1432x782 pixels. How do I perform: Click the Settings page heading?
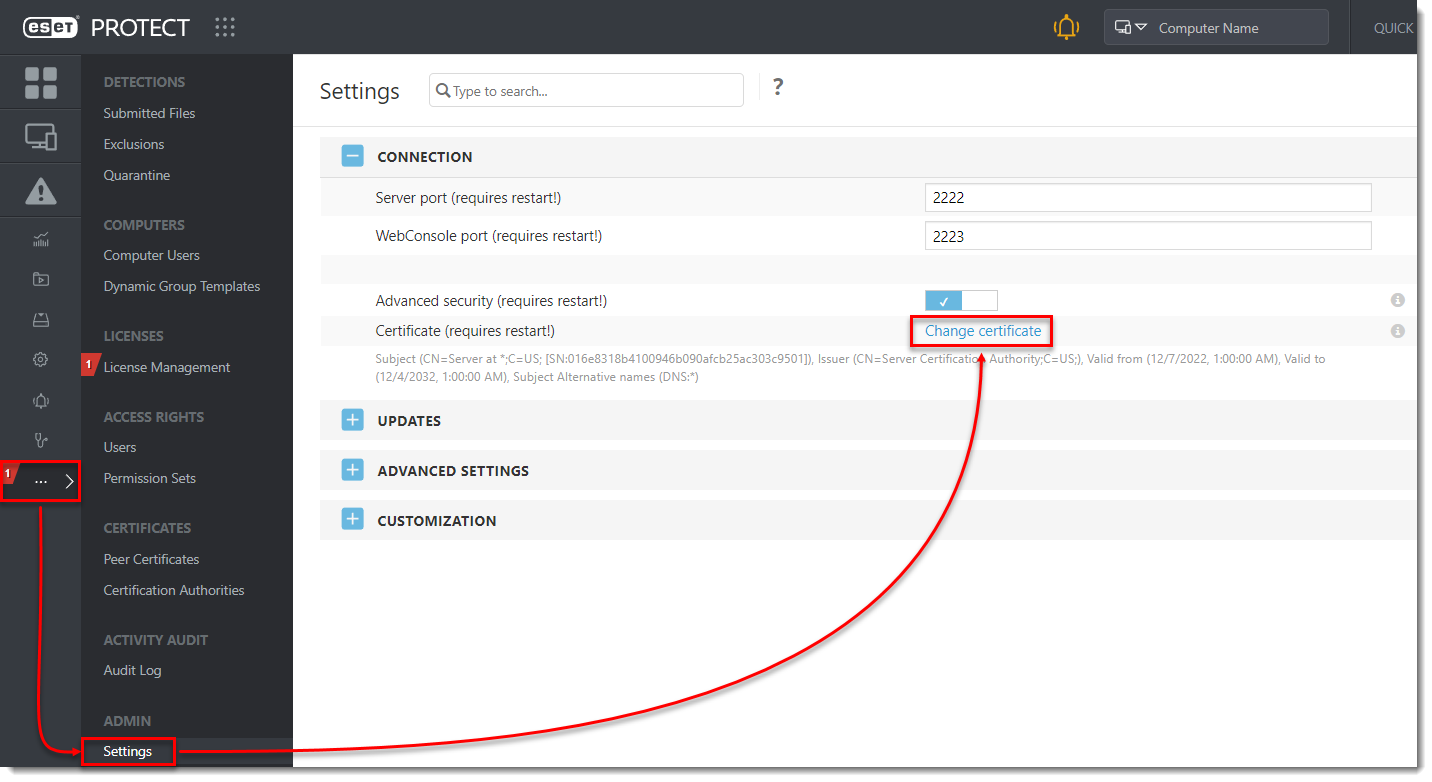(360, 92)
